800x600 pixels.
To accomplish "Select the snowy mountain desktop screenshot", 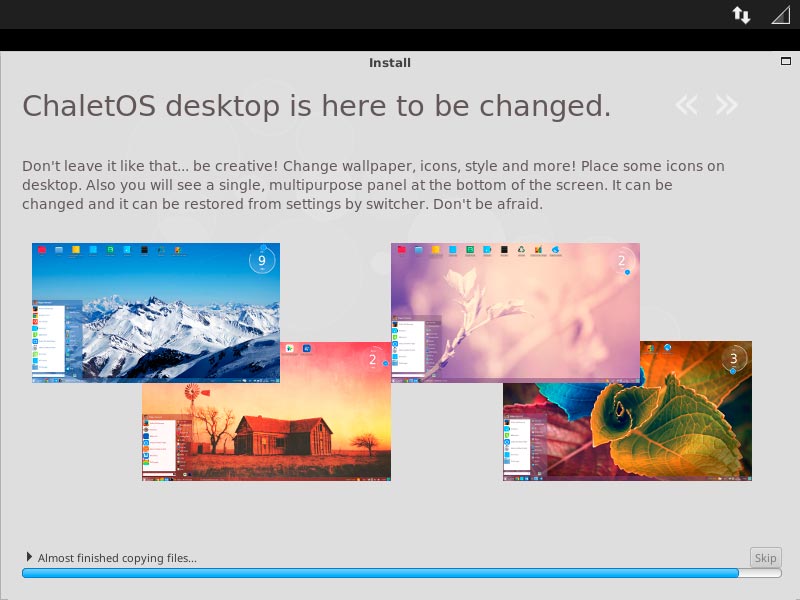I will 156,312.
